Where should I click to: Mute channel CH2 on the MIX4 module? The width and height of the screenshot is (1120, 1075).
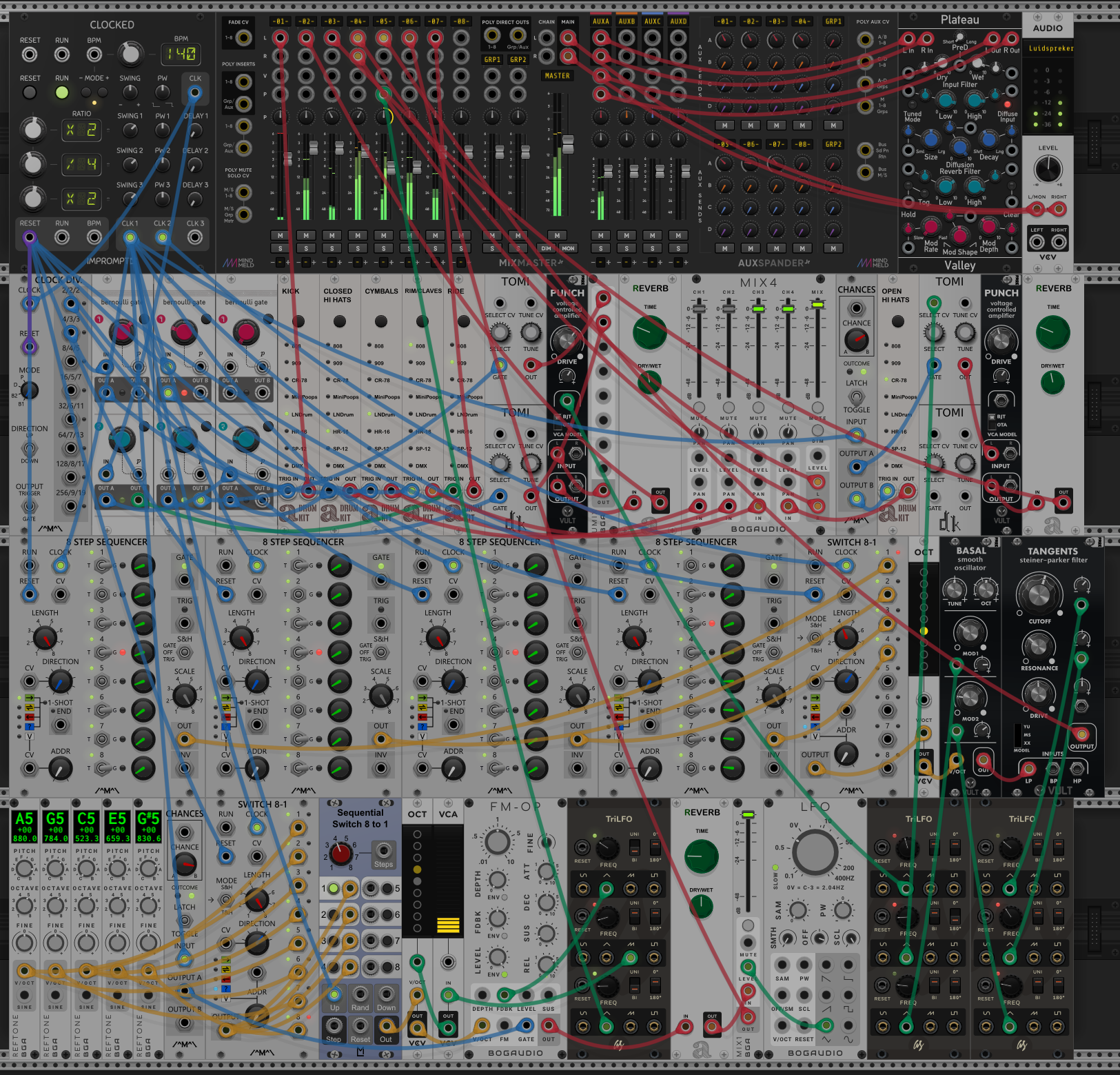pyautogui.click(x=729, y=408)
